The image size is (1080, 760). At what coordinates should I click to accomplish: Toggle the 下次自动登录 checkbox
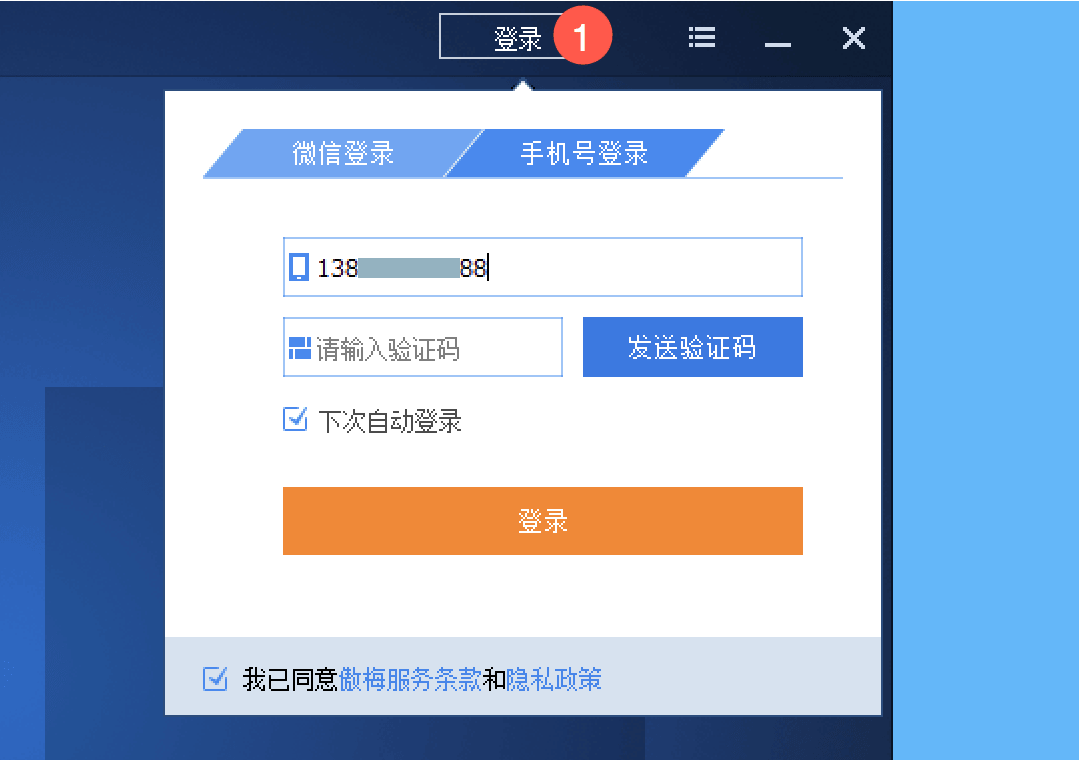[x=295, y=419]
